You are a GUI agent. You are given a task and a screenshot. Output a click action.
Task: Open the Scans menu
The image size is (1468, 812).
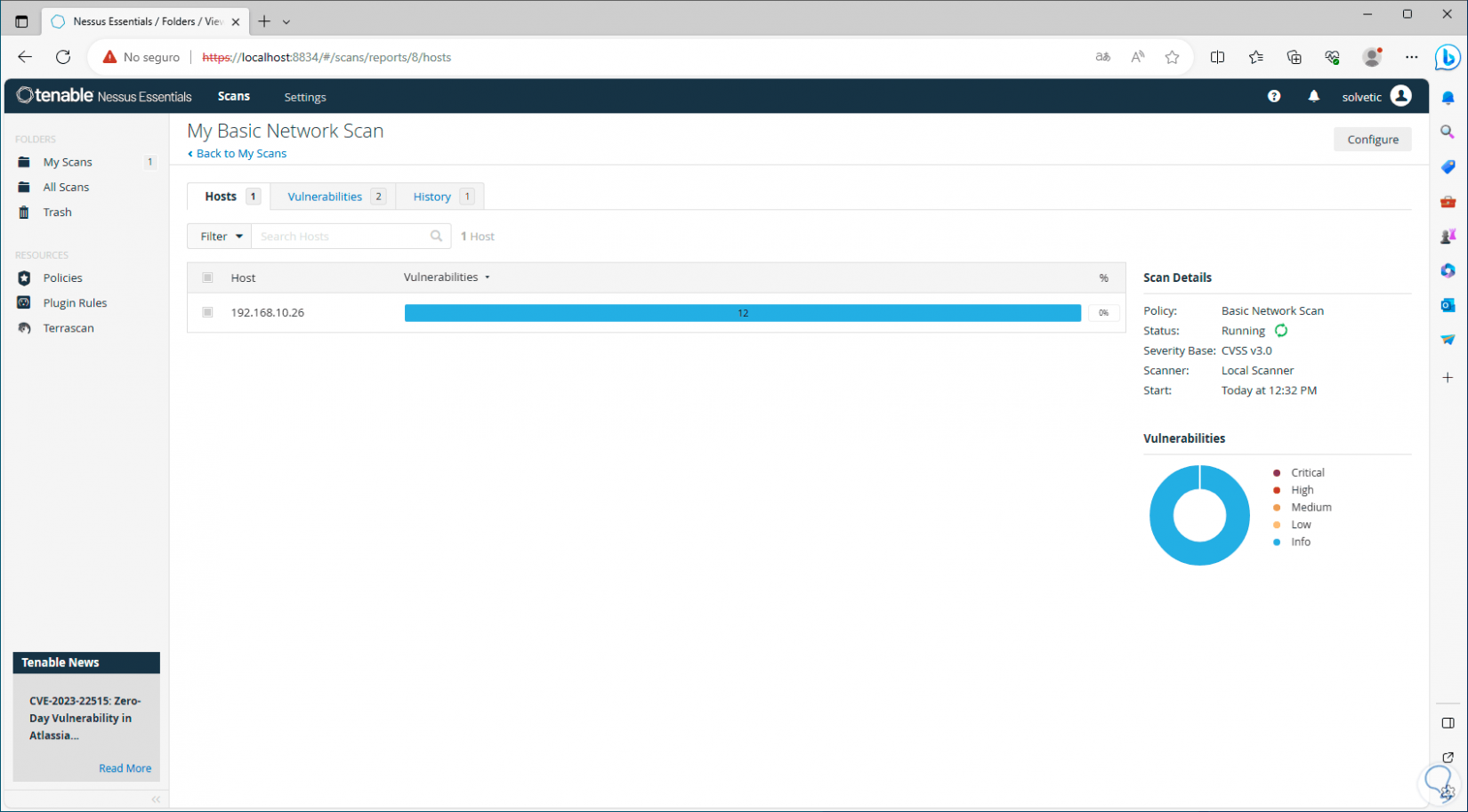tap(234, 96)
